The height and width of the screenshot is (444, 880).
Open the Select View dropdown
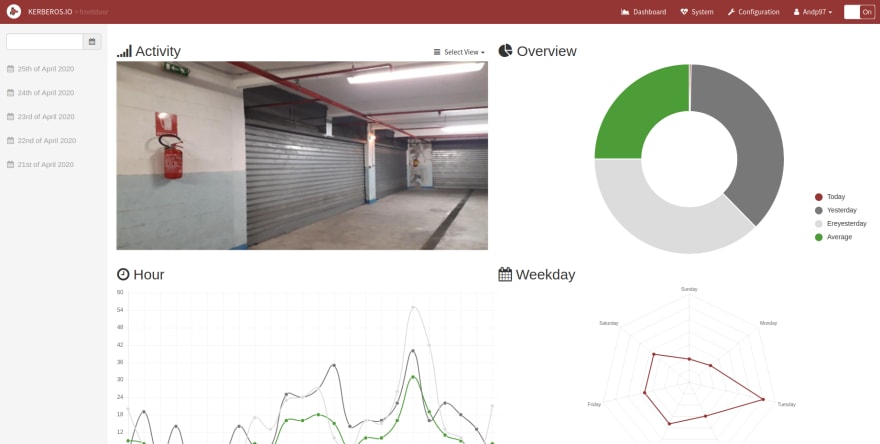point(459,52)
